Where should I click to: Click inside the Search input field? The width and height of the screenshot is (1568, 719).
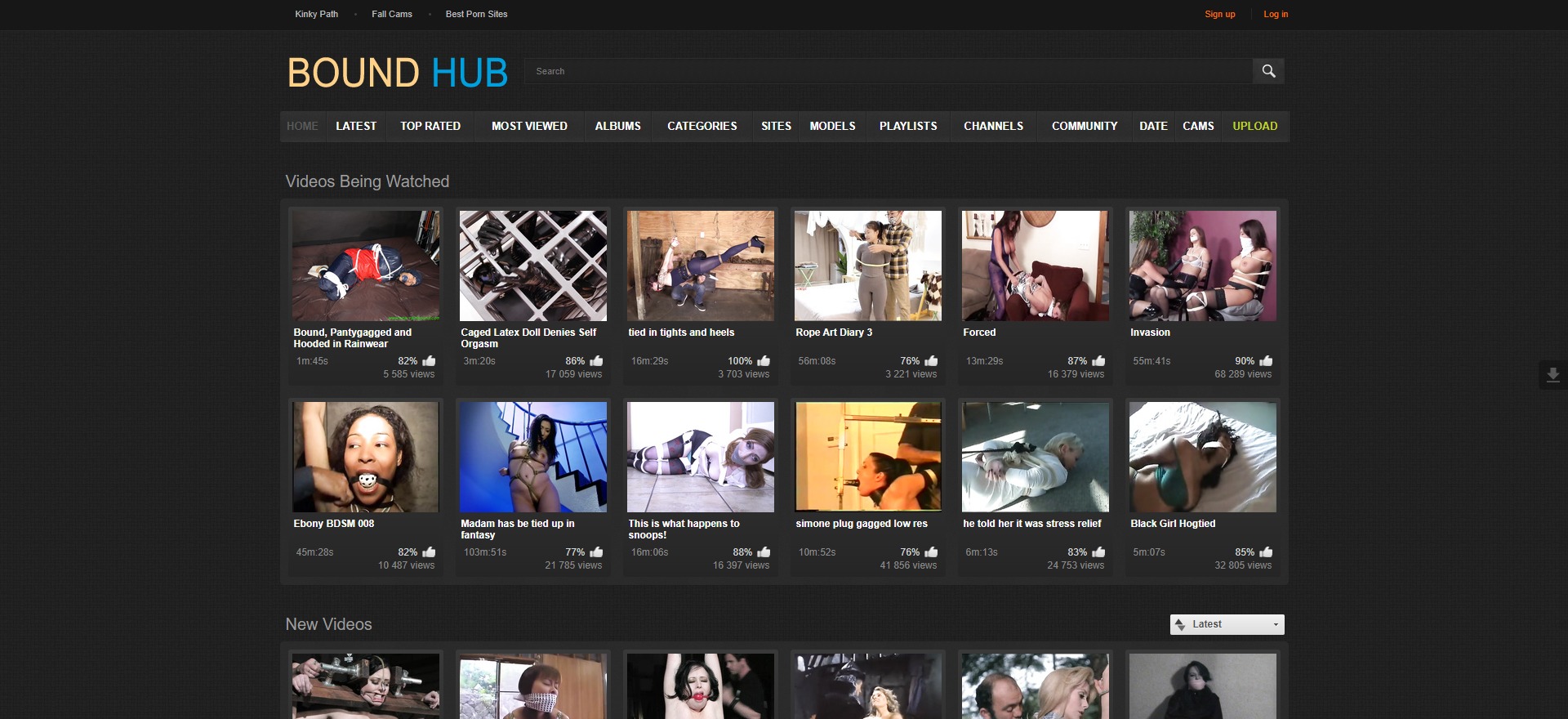889,71
